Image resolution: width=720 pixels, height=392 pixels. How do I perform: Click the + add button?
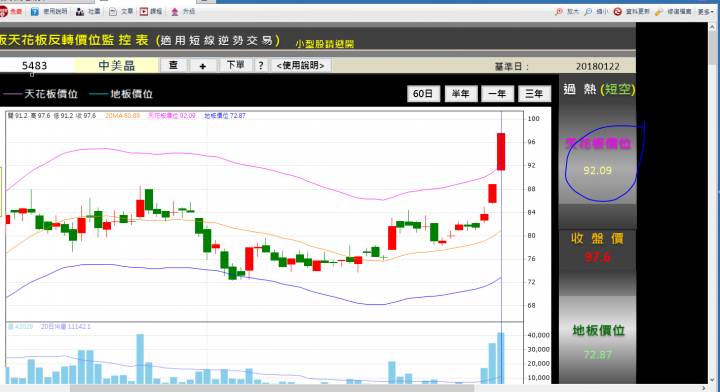[202, 65]
